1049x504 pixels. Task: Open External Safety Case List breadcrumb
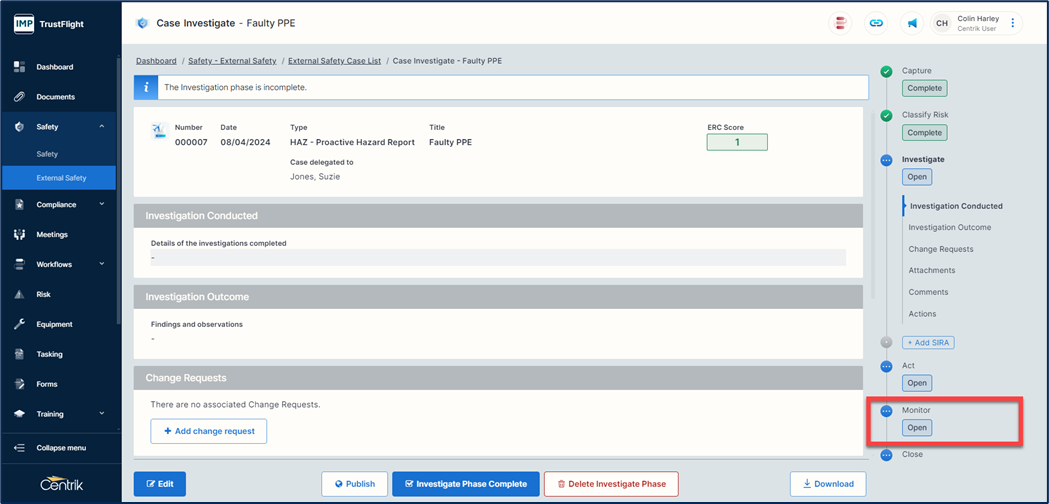coord(334,61)
